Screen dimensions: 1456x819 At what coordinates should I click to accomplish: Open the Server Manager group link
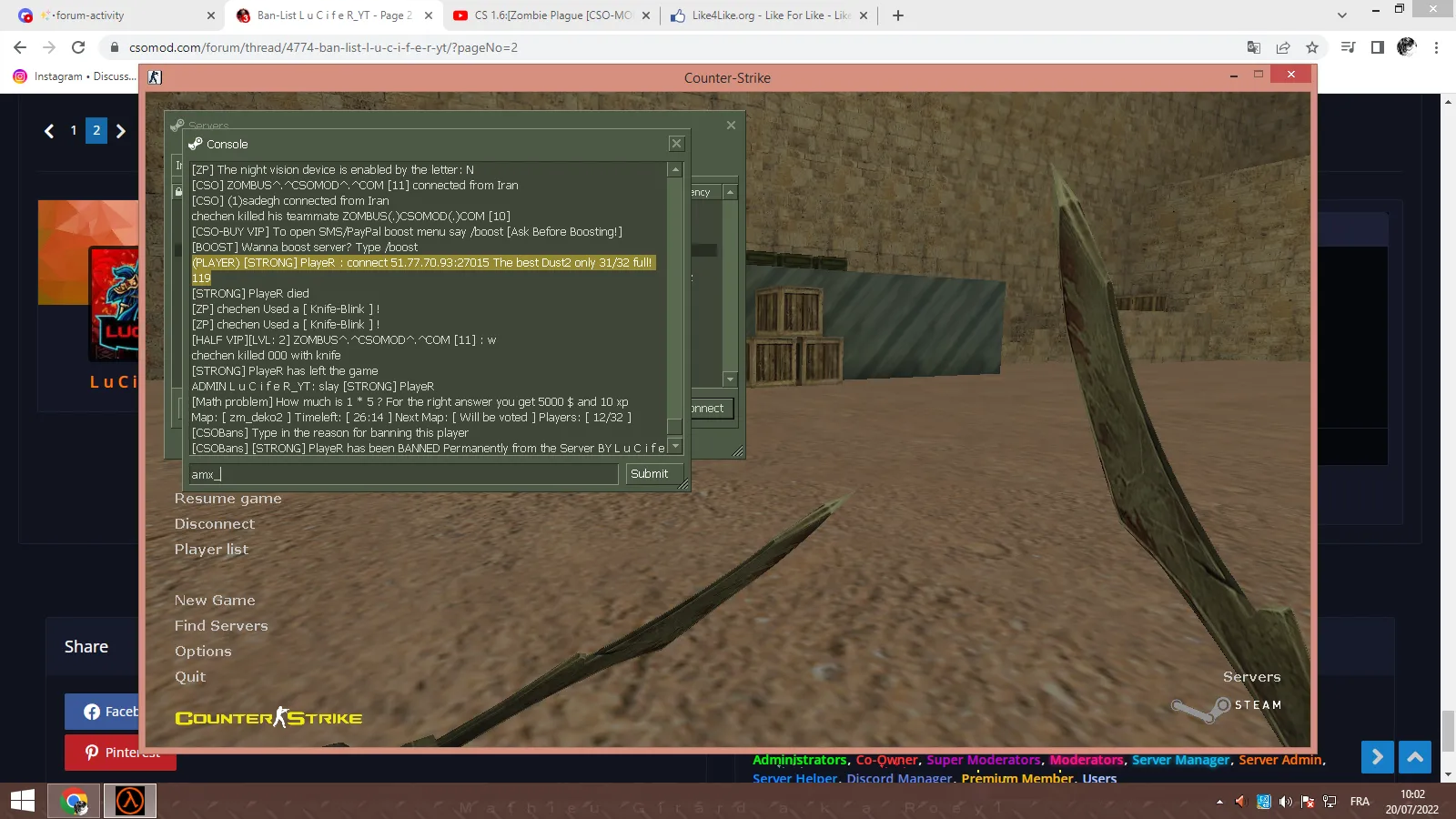(1180, 760)
